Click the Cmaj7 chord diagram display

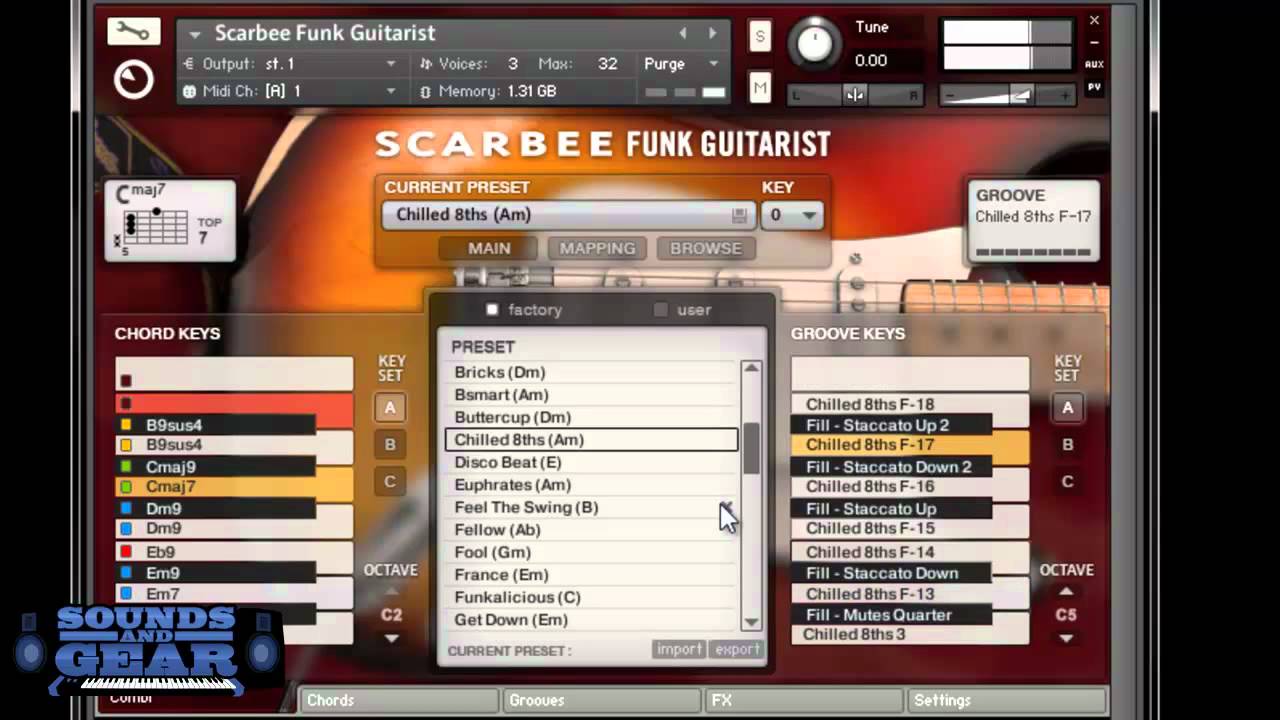point(171,220)
